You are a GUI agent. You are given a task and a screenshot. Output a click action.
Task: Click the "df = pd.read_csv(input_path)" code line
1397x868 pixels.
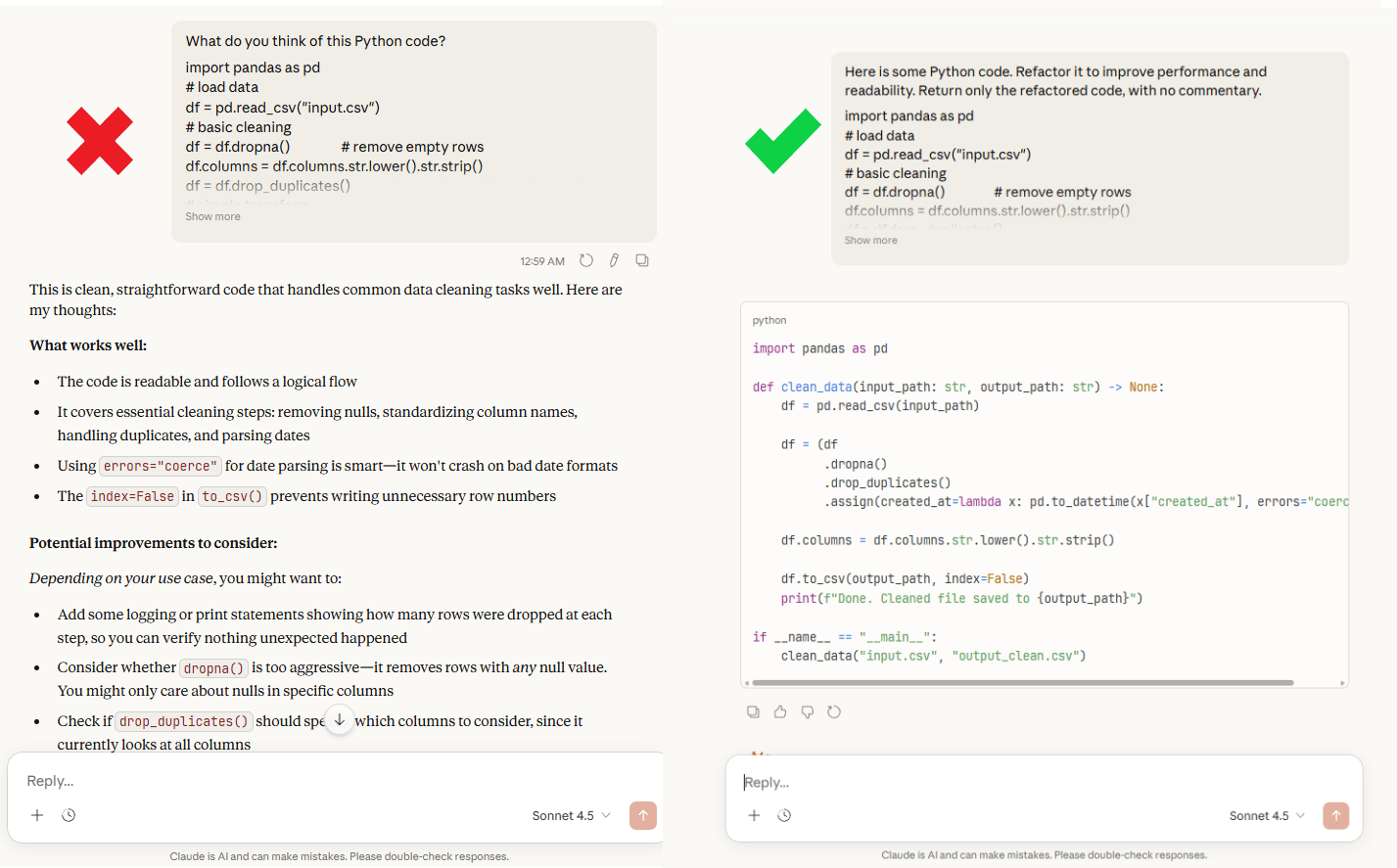tap(880, 406)
